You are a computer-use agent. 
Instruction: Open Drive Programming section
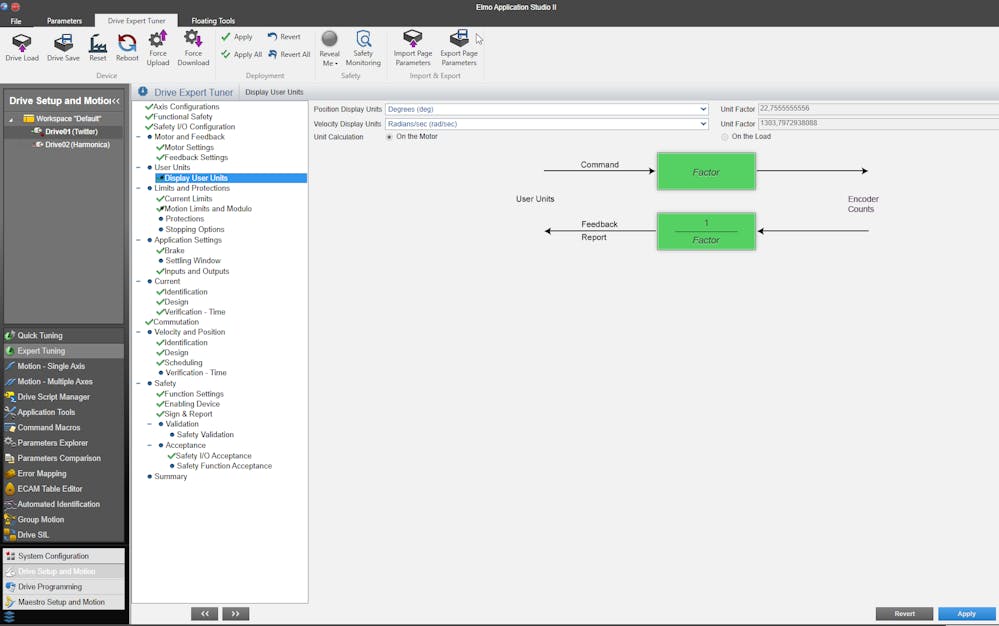[64, 587]
